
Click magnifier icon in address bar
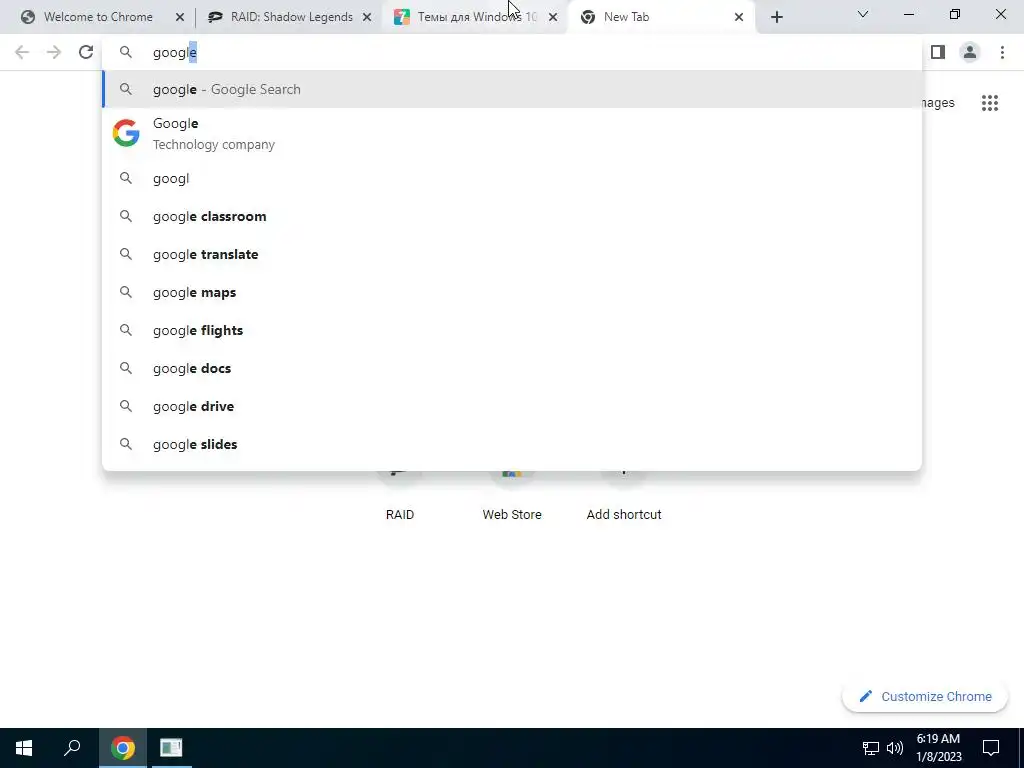point(126,52)
